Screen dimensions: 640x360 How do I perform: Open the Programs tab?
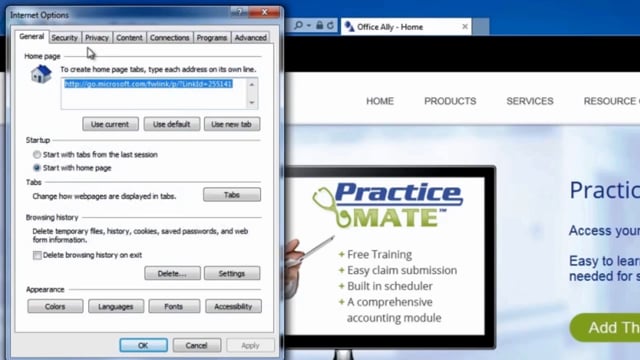click(x=212, y=38)
